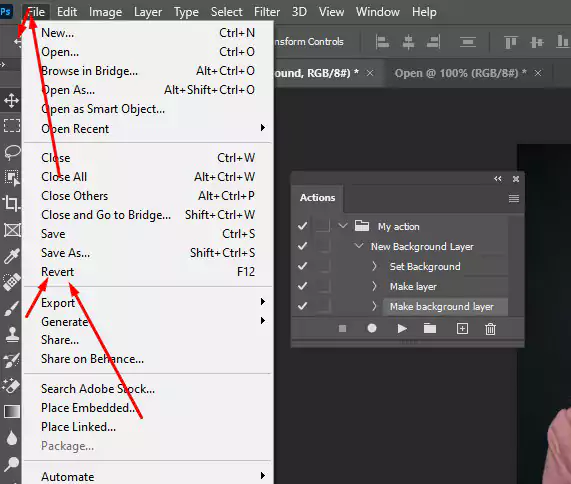This screenshot has height=484, width=571.
Task: Expand the Set Background step
Action: pyautogui.click(x=374, y=266)
